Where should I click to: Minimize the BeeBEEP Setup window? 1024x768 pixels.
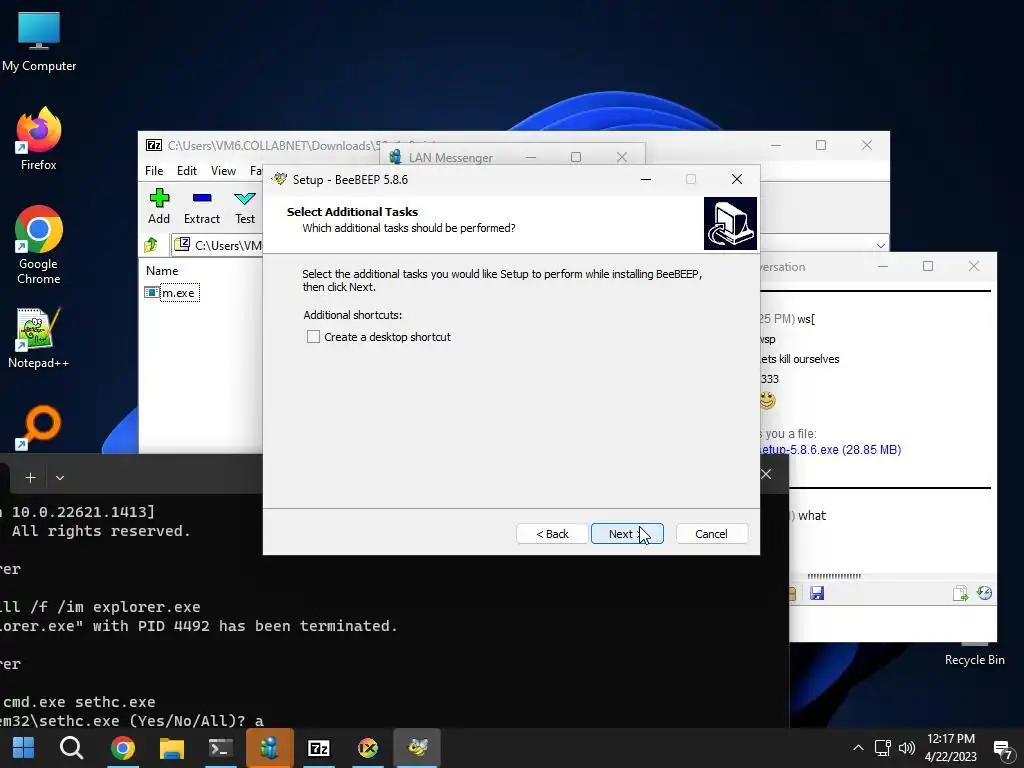tap(646, 180)
